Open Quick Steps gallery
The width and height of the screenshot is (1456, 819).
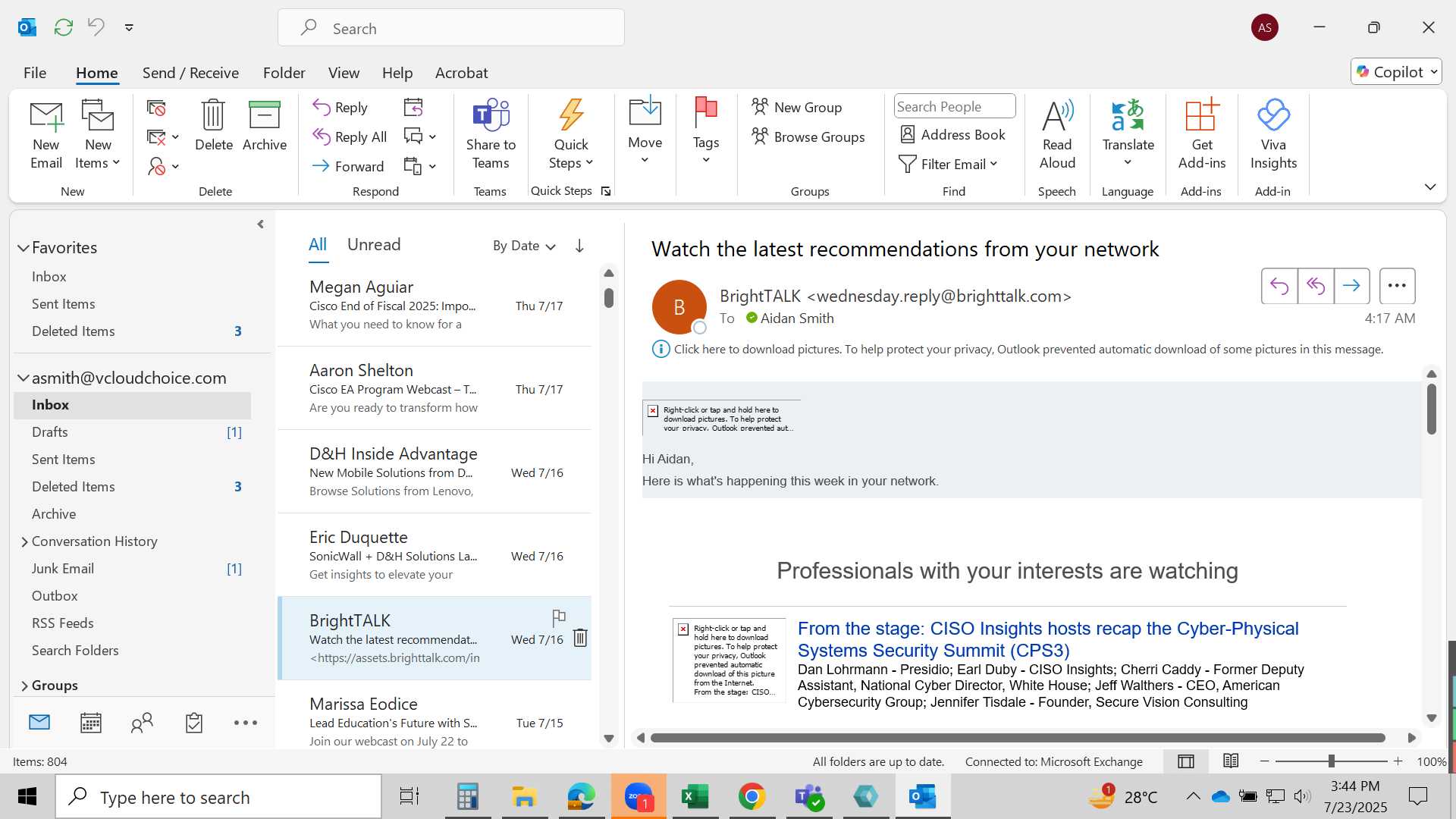pos(571,135)
